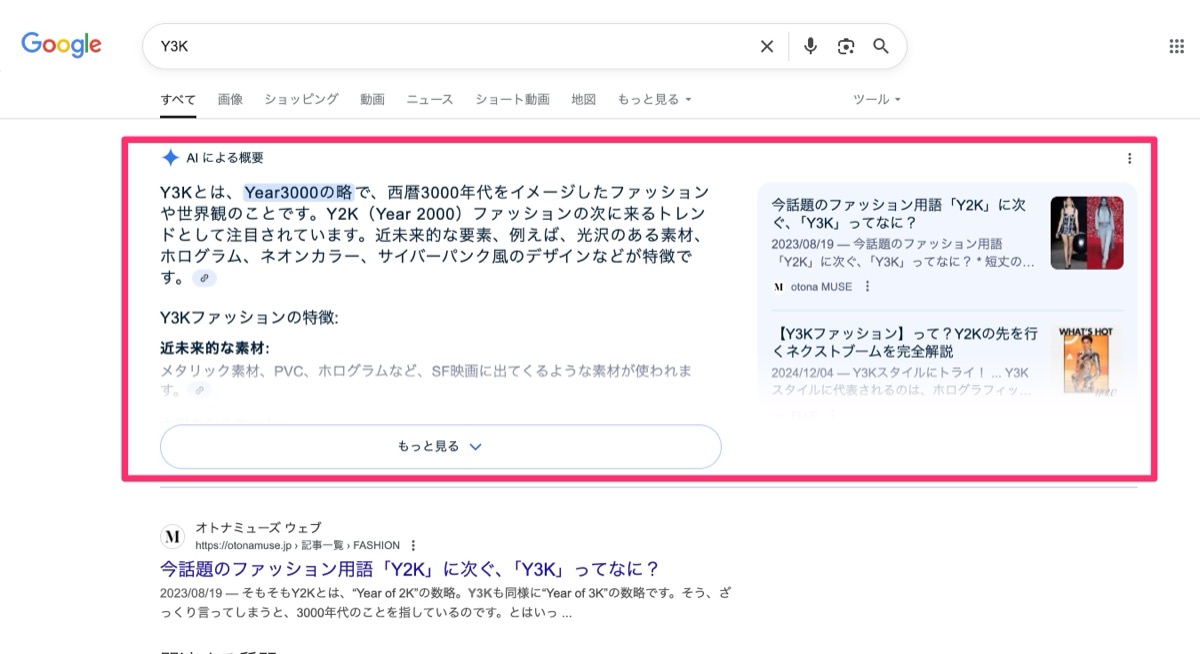This screenshot has width=1200, height=654.
Task: Open the ニュース tab
Action: tap(429, 99)
